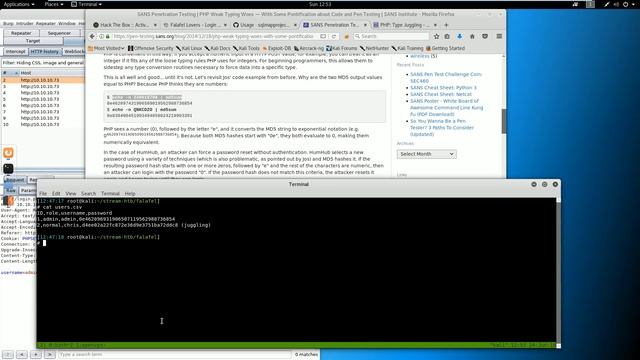This screenshot has width=640, height=360.
Task: Close the Usage sqlmapproject GitHub tab
Action: pos(295,25)
